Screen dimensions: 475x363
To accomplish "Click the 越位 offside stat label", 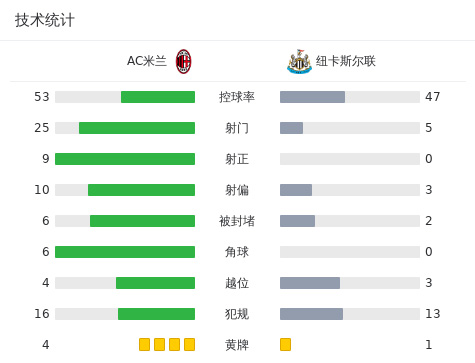I will (x=237, y=283).
